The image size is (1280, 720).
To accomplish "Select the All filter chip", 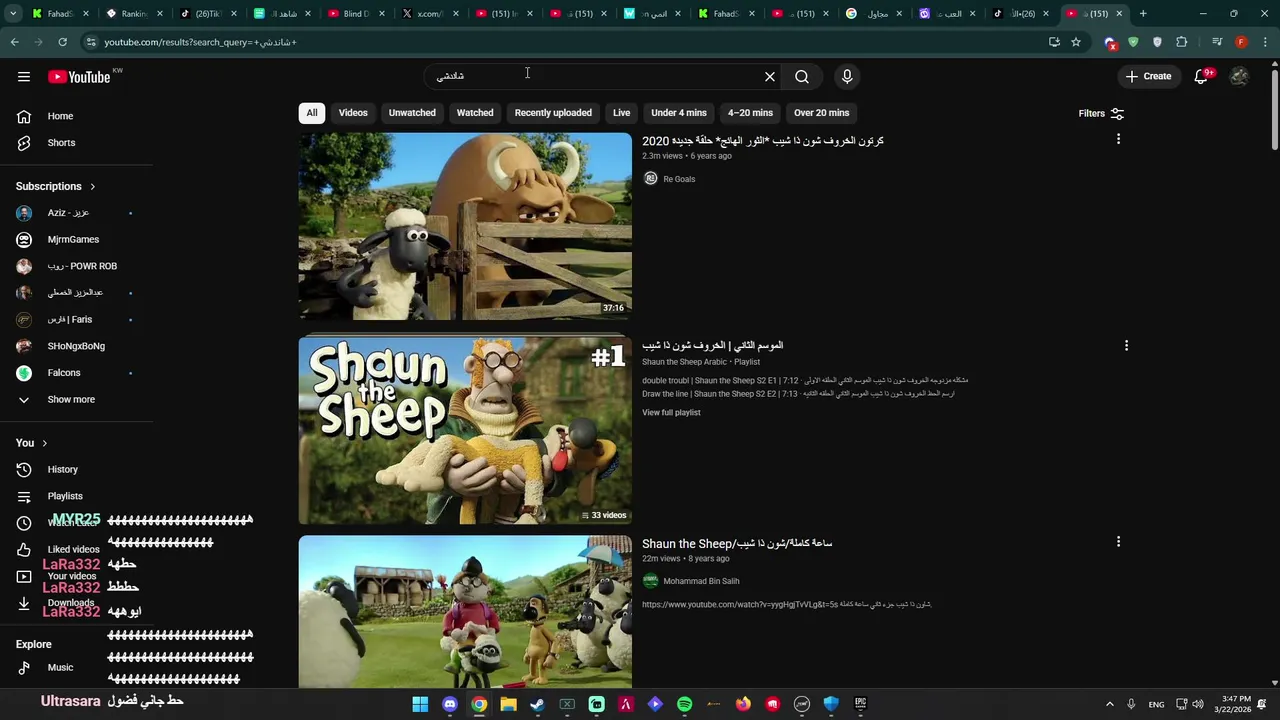I will tap(312, 113).
